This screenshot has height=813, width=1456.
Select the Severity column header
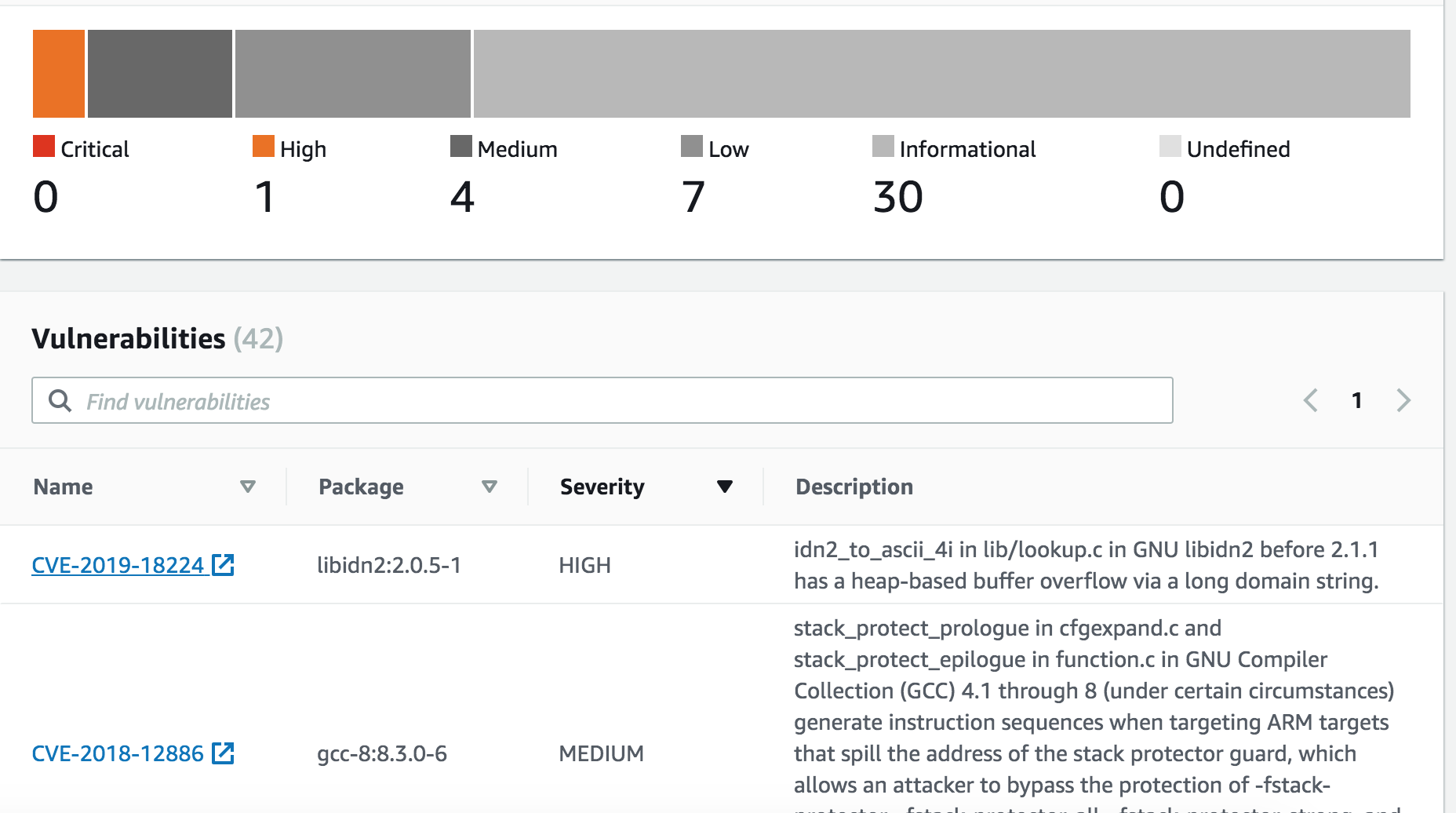pyautogui.click(x=601, y=487)
